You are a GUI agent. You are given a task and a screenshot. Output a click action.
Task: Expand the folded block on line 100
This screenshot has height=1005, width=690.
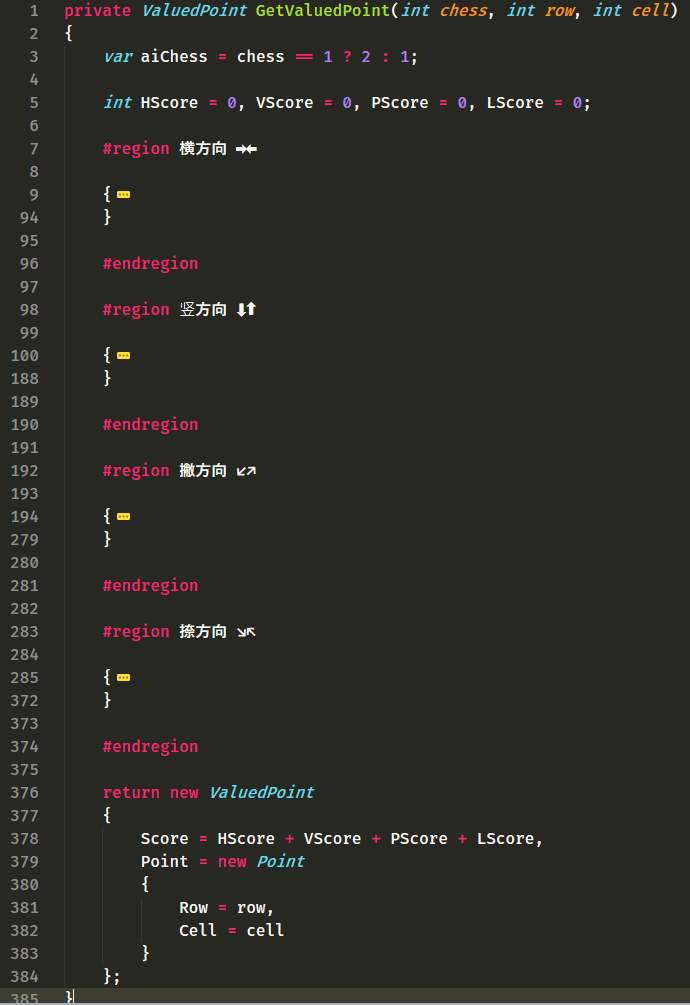pyautogui.click(x=123, y=356)
